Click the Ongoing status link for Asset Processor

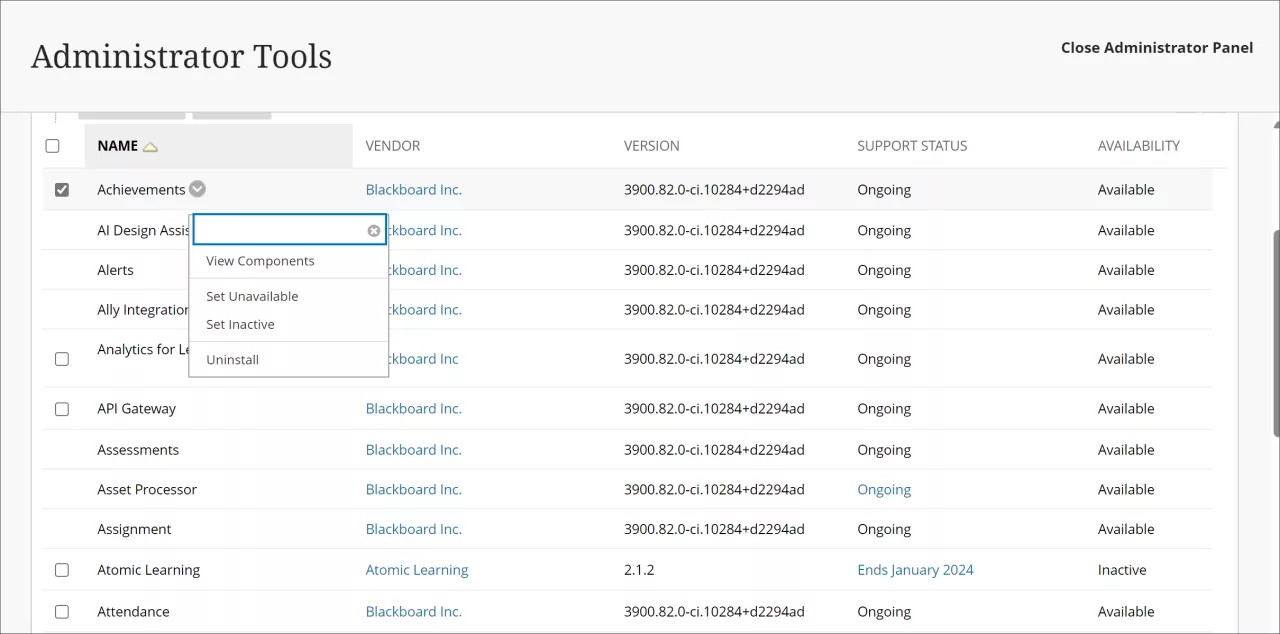click(884, 489)
